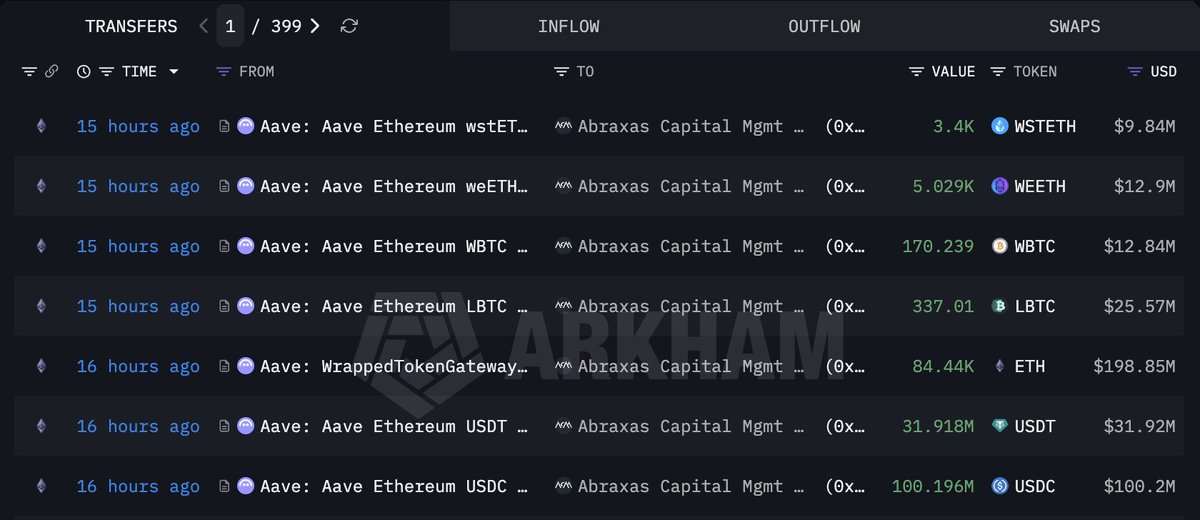Switch to the OUTFLOW tab
Image resolution: width=1200 pixels, height=520 pixels.
click(824, 26)
